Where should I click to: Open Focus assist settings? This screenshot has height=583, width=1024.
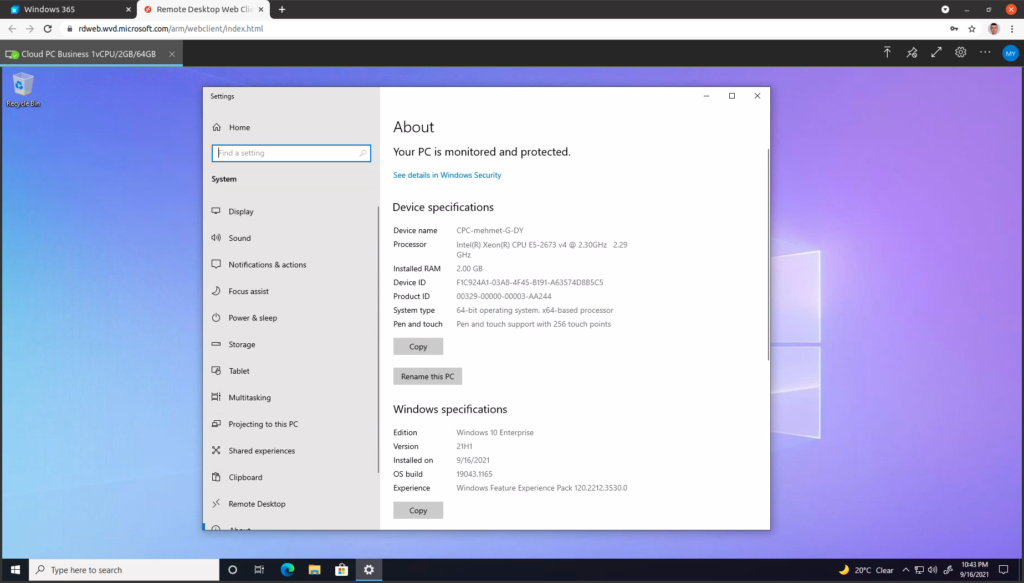(240, 291)
